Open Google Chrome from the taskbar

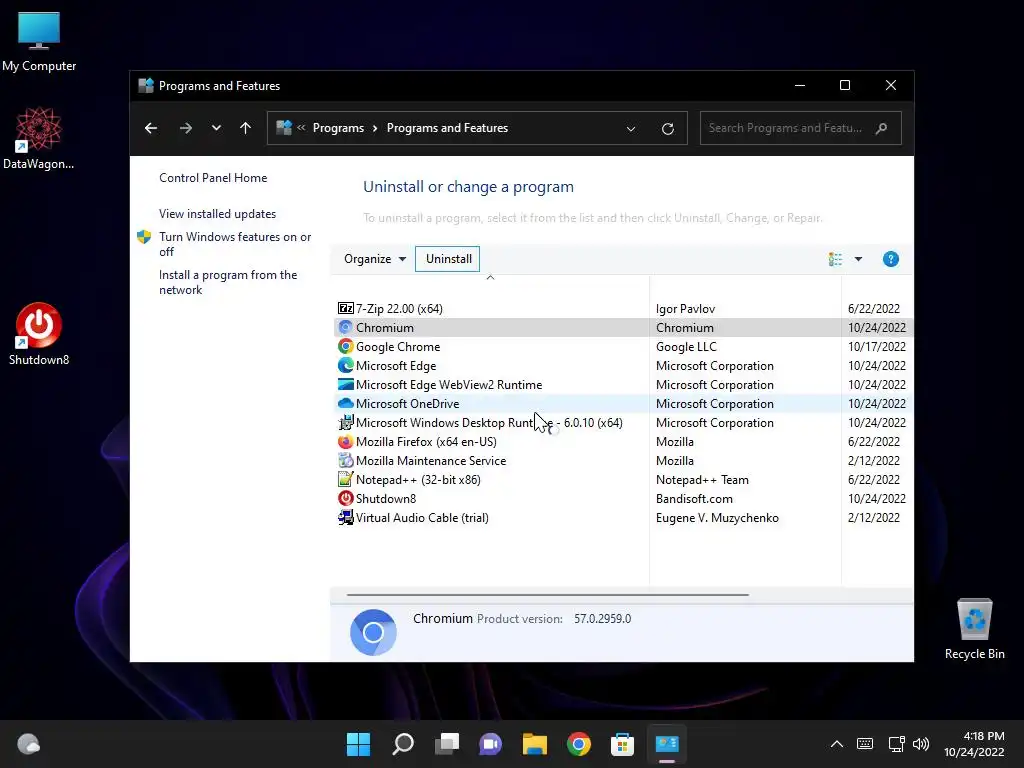click(x=579, y=744)
